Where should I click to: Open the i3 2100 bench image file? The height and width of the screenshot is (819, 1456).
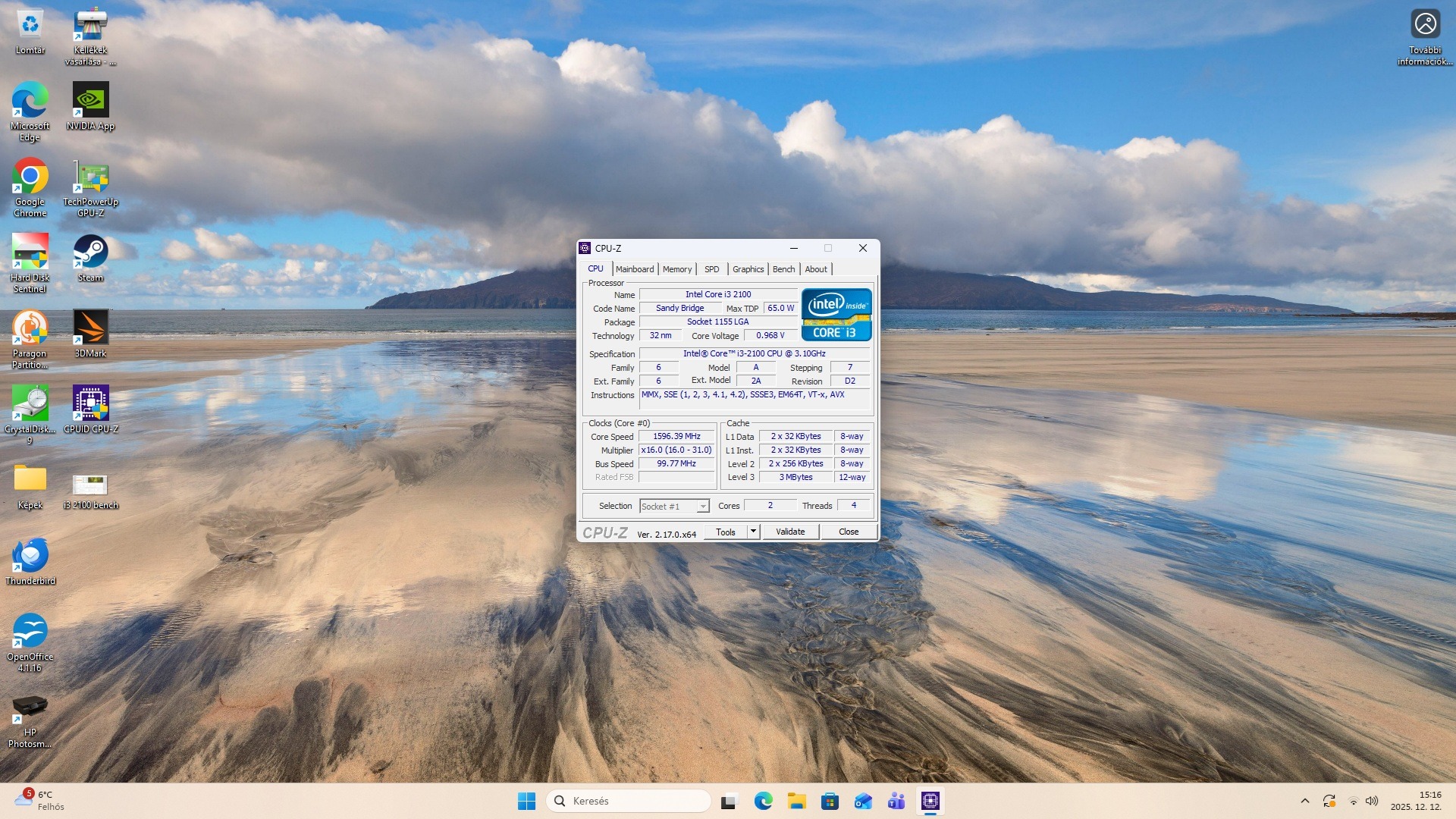click(90, 485)
